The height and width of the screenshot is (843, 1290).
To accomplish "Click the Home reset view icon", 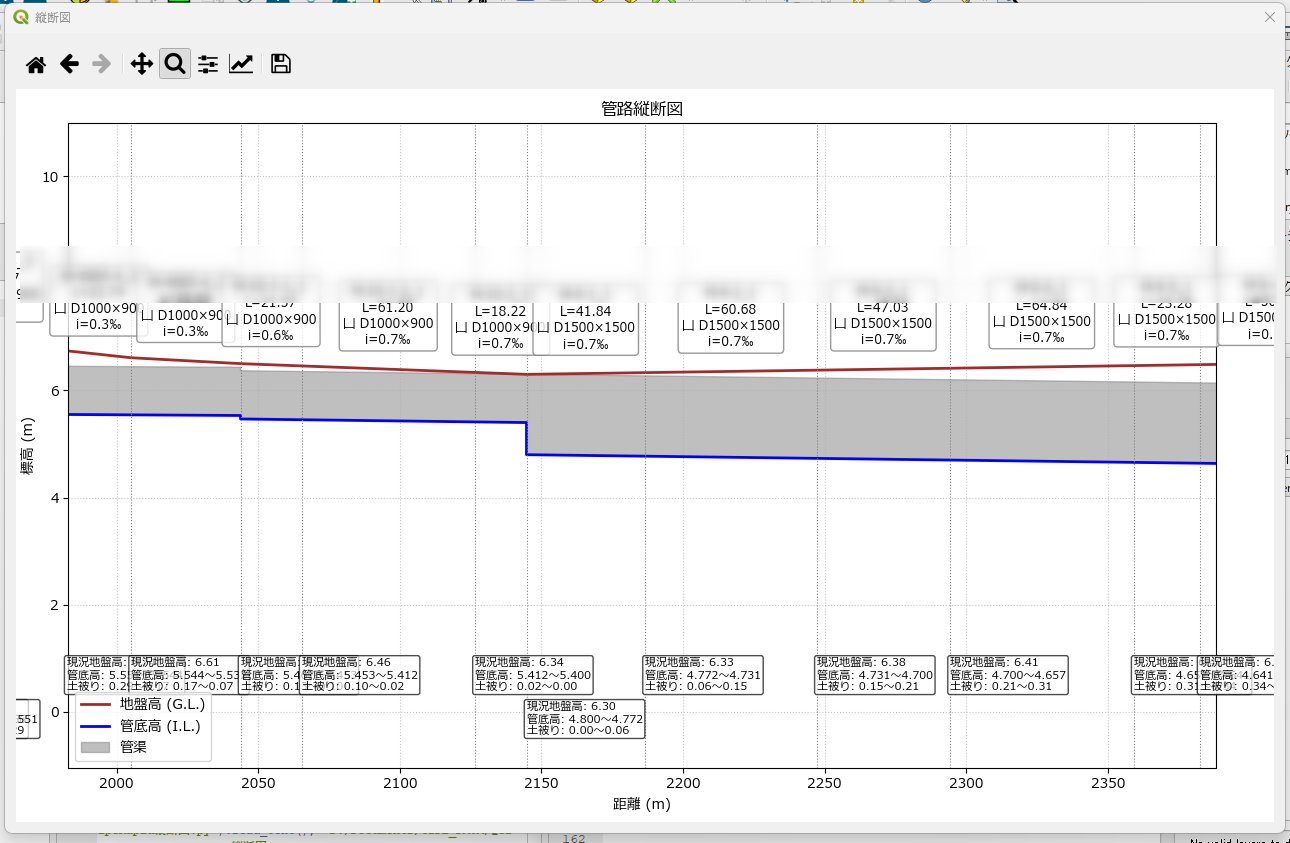I will click(36, 65).
